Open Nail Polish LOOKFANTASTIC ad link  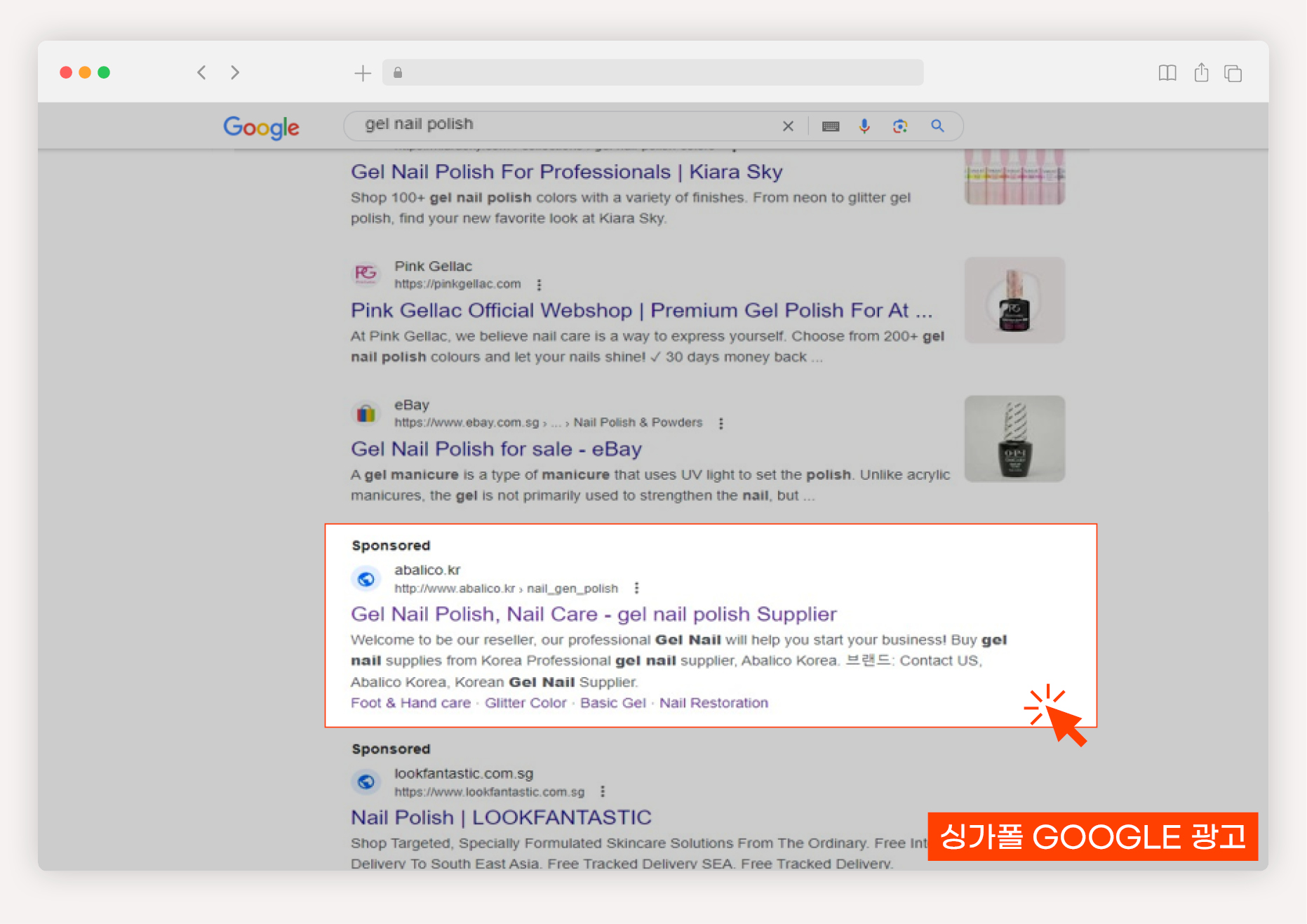point(501,817)
